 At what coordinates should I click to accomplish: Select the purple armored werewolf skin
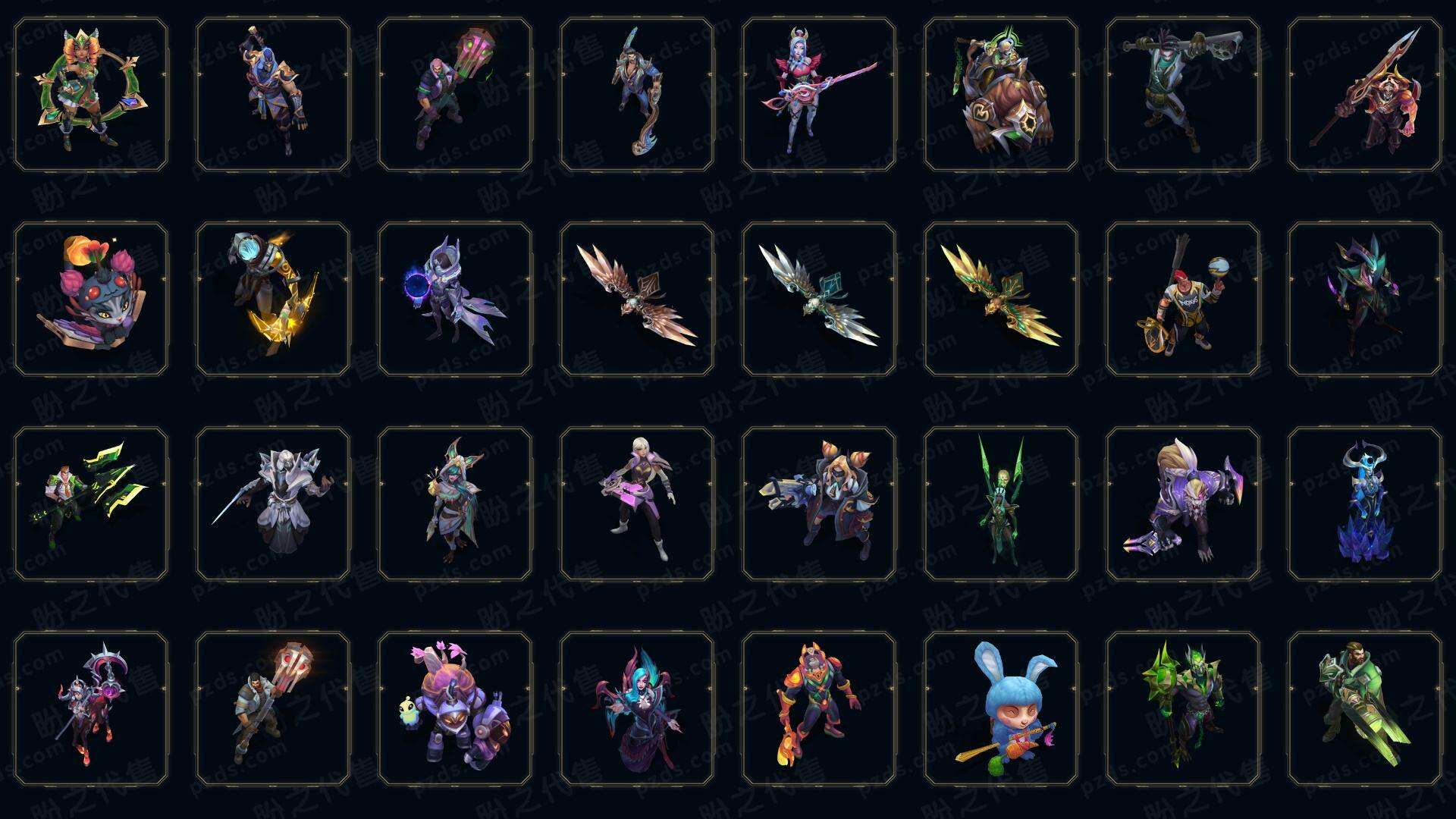click(1183, 504)
